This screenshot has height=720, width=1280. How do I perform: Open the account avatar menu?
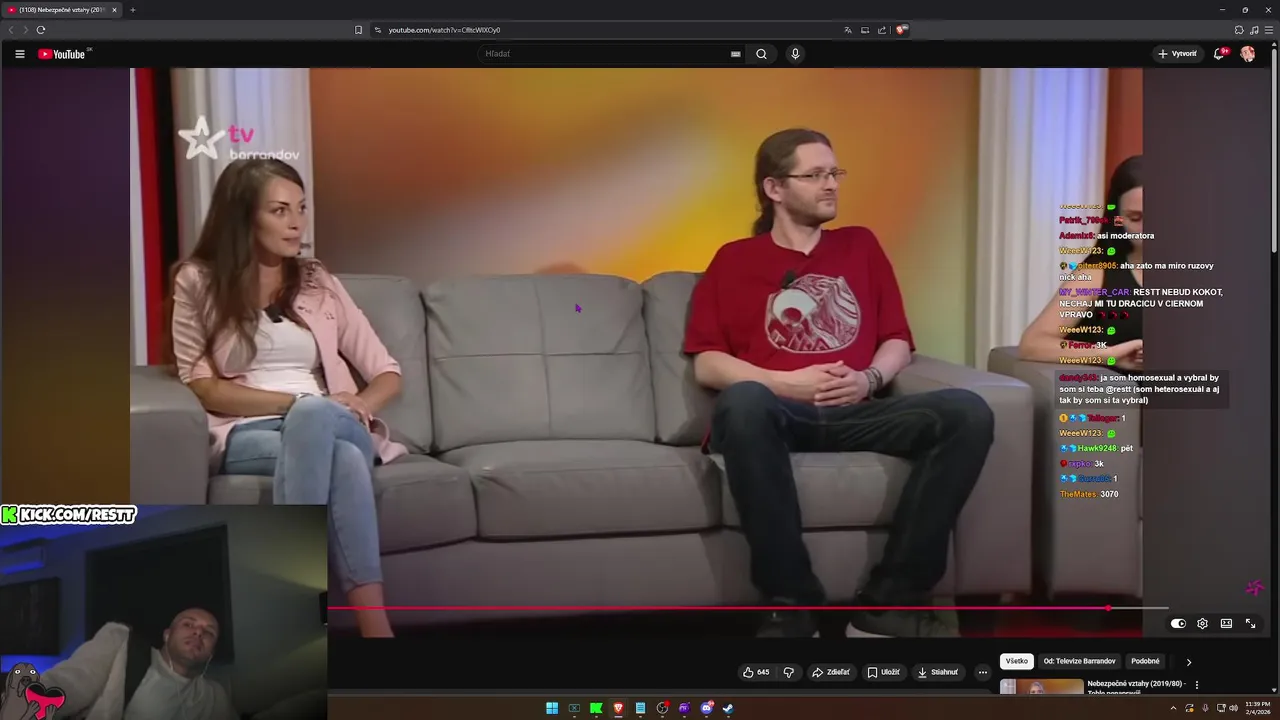(1247, 54)
